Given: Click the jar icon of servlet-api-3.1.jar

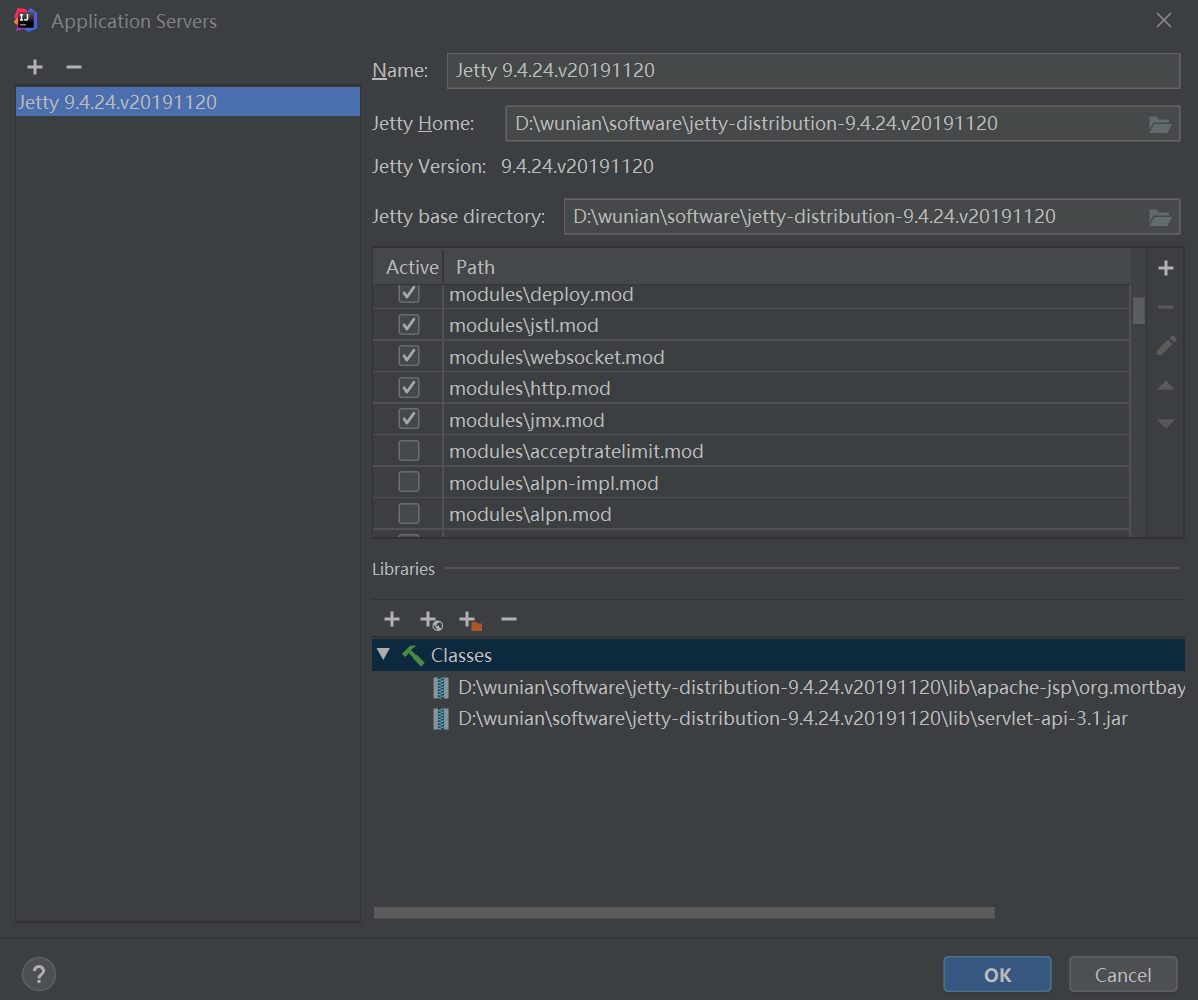Looking at the screenshot, I should tap(441, 719).
